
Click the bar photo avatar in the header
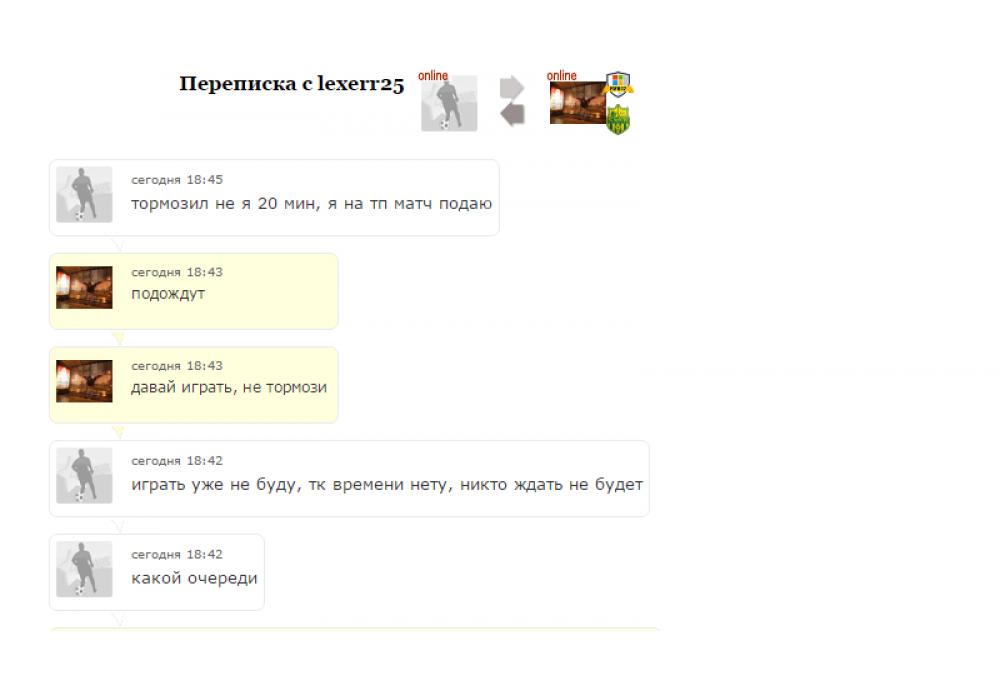[x=578, y=103]
